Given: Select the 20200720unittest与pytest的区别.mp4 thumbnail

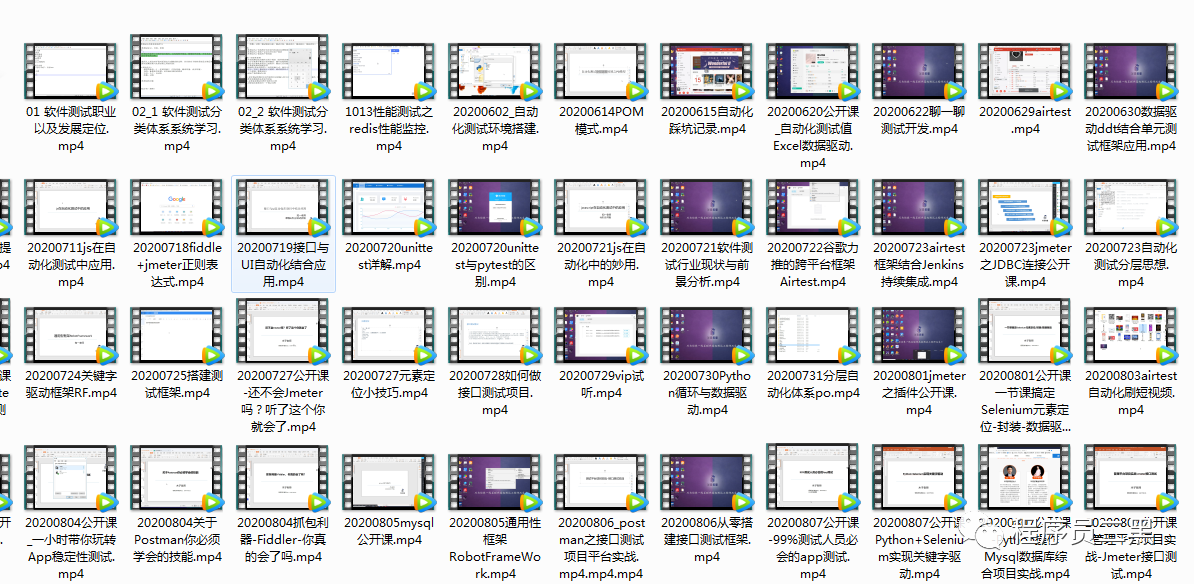Looking at the screenshot, I should (495, 209).
